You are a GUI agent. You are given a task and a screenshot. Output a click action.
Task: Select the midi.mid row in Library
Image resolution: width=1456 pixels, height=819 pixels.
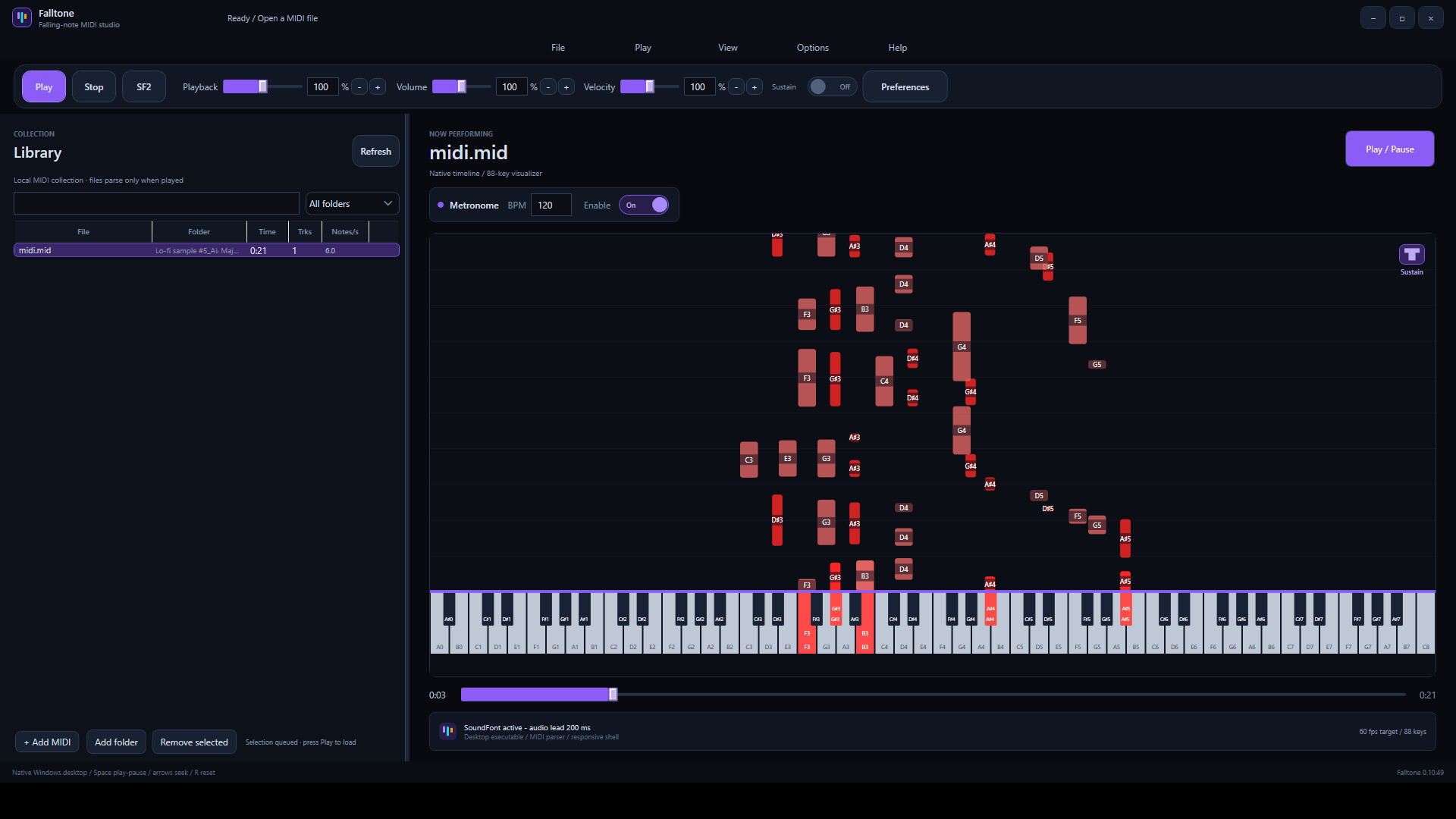[x=206, y=250]
